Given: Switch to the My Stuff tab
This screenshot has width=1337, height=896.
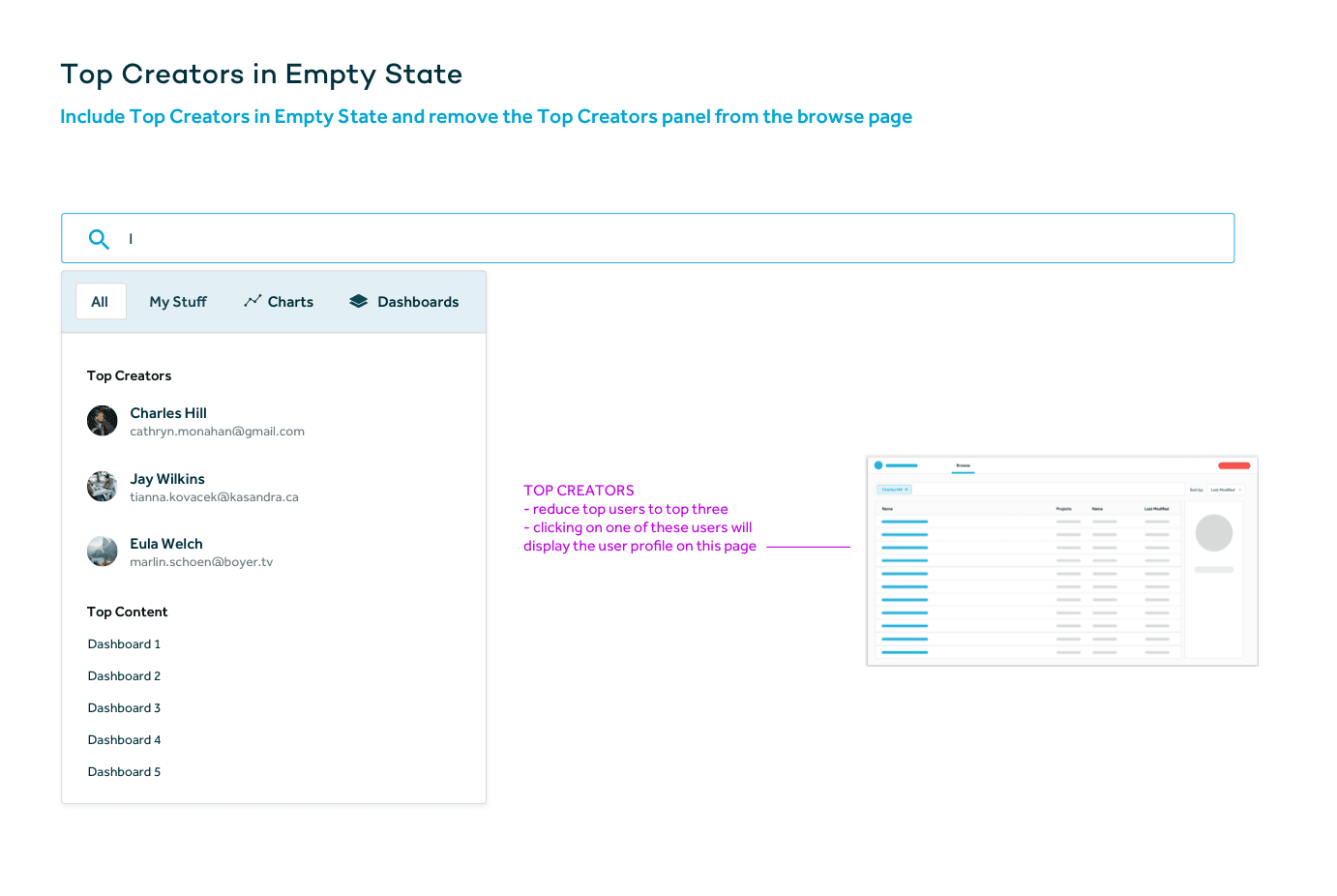Looking at the screenshot, I should pyautogui.click(x=178, y=302).
